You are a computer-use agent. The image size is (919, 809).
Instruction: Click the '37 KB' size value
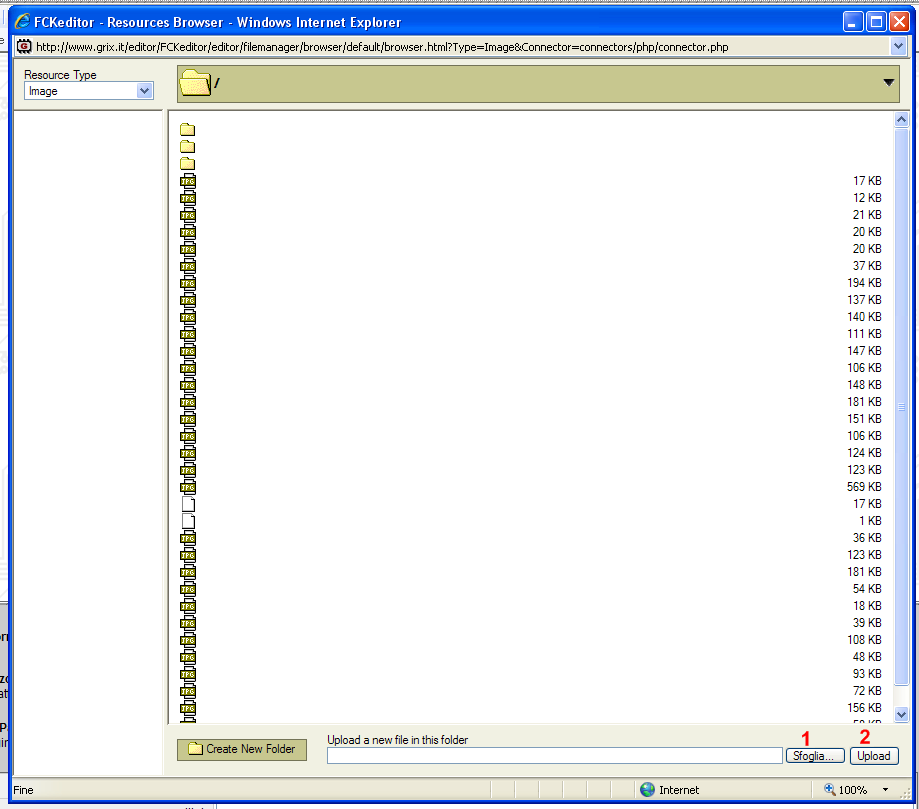867,266
